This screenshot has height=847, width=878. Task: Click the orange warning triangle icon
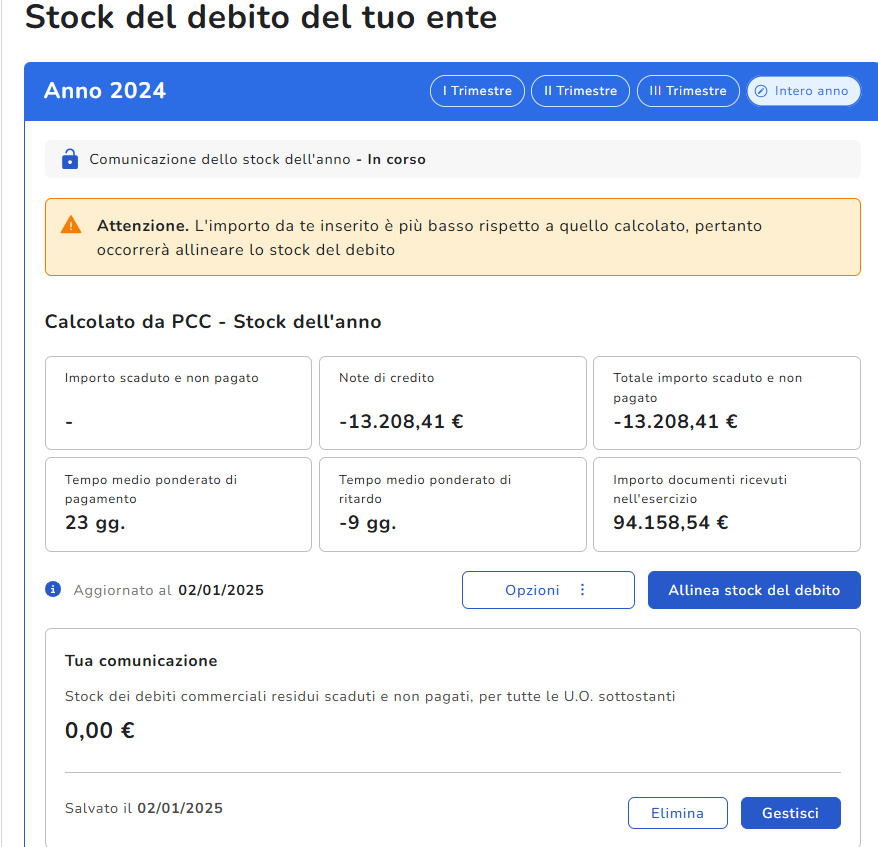coord(71,225)
